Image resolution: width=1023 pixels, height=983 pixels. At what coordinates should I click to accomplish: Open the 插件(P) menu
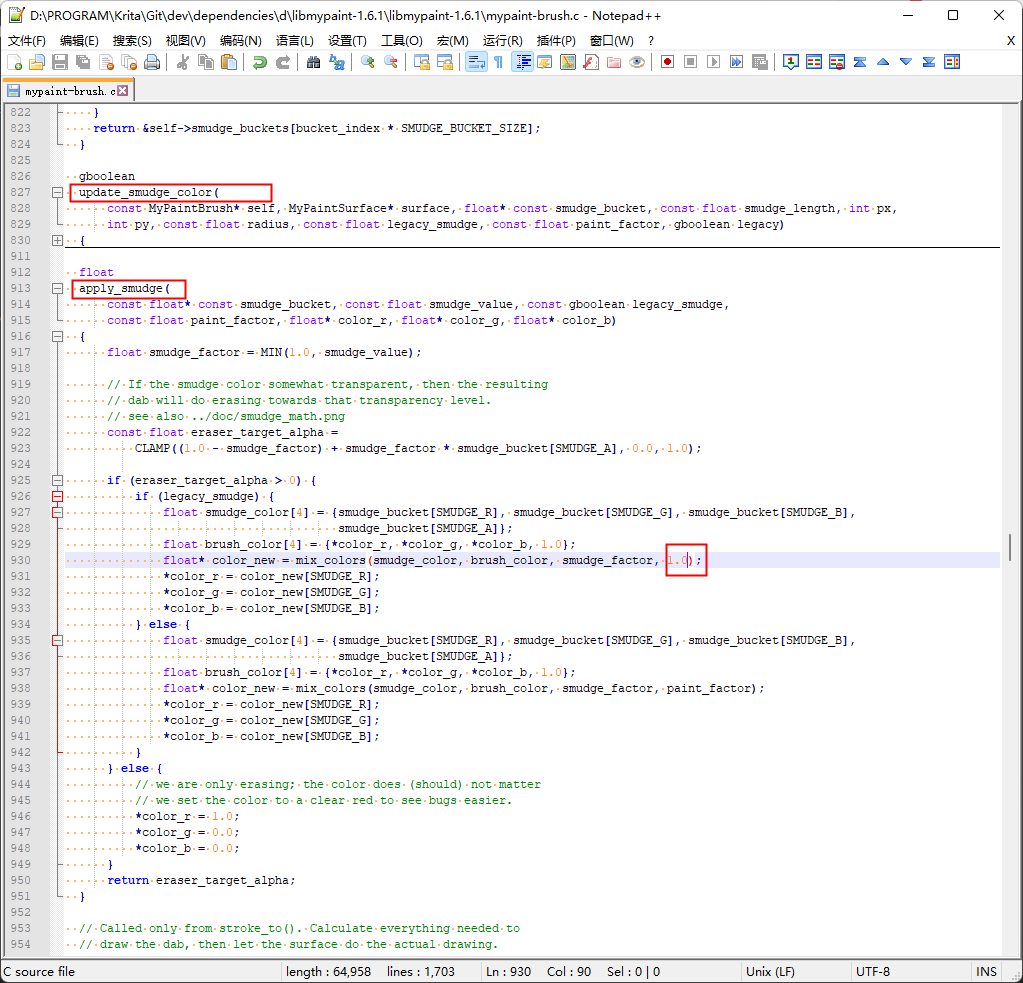(x=556, y=40)
